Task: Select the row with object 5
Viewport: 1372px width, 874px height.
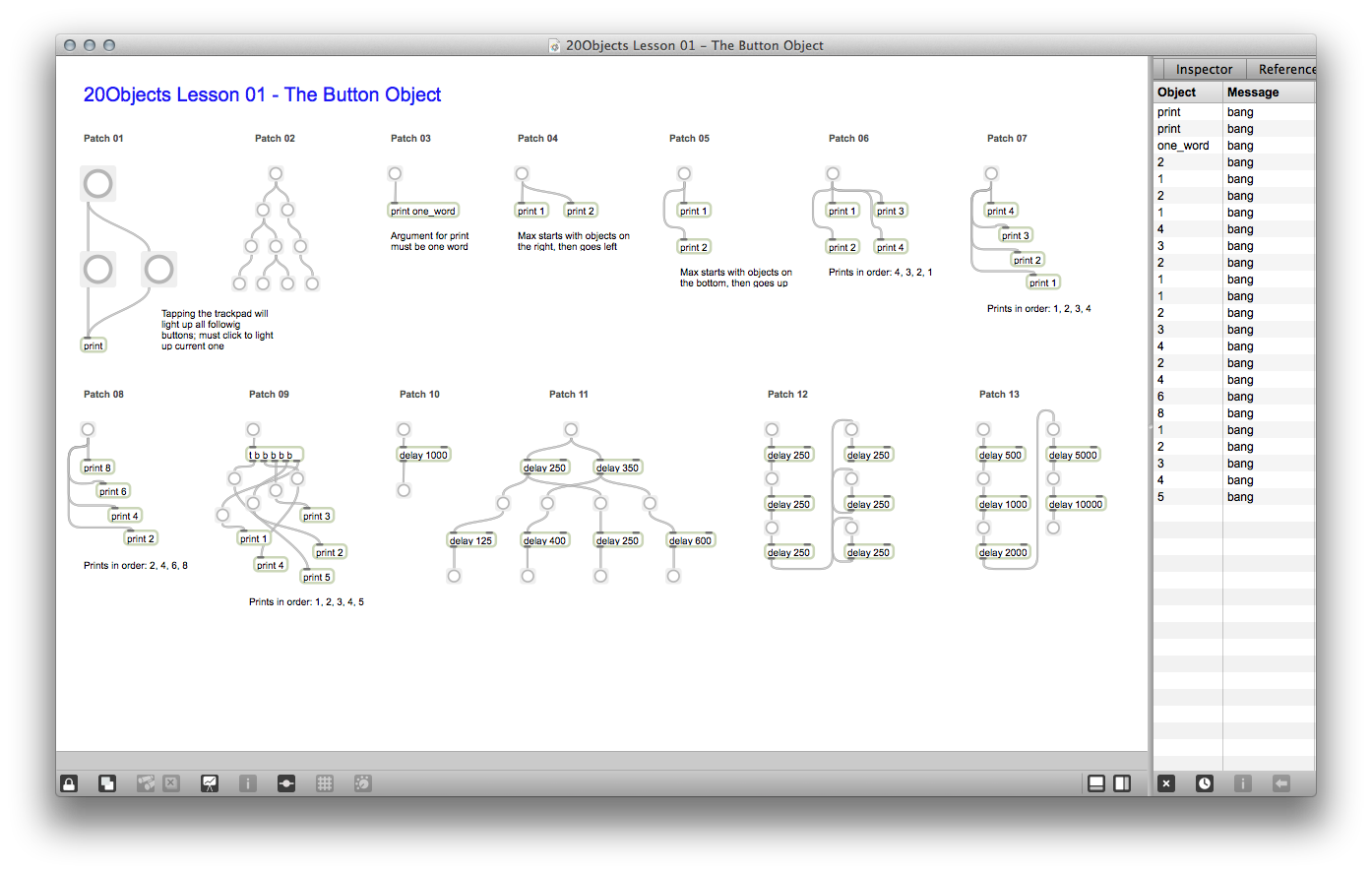Action: [1234, 497]
